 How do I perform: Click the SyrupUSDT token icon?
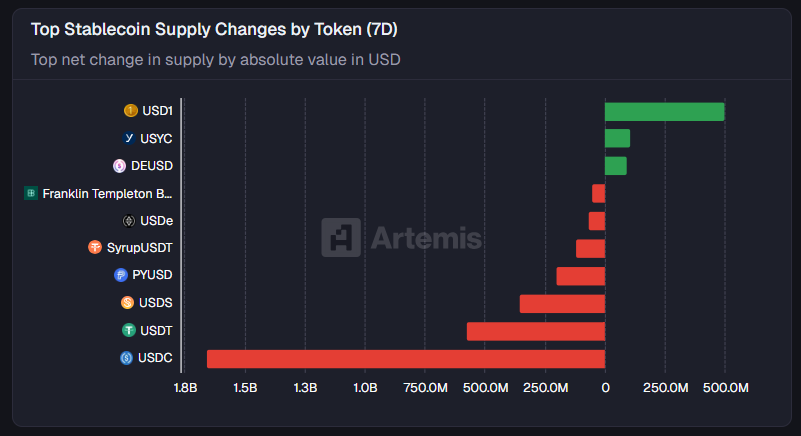(x=95, y=248)
